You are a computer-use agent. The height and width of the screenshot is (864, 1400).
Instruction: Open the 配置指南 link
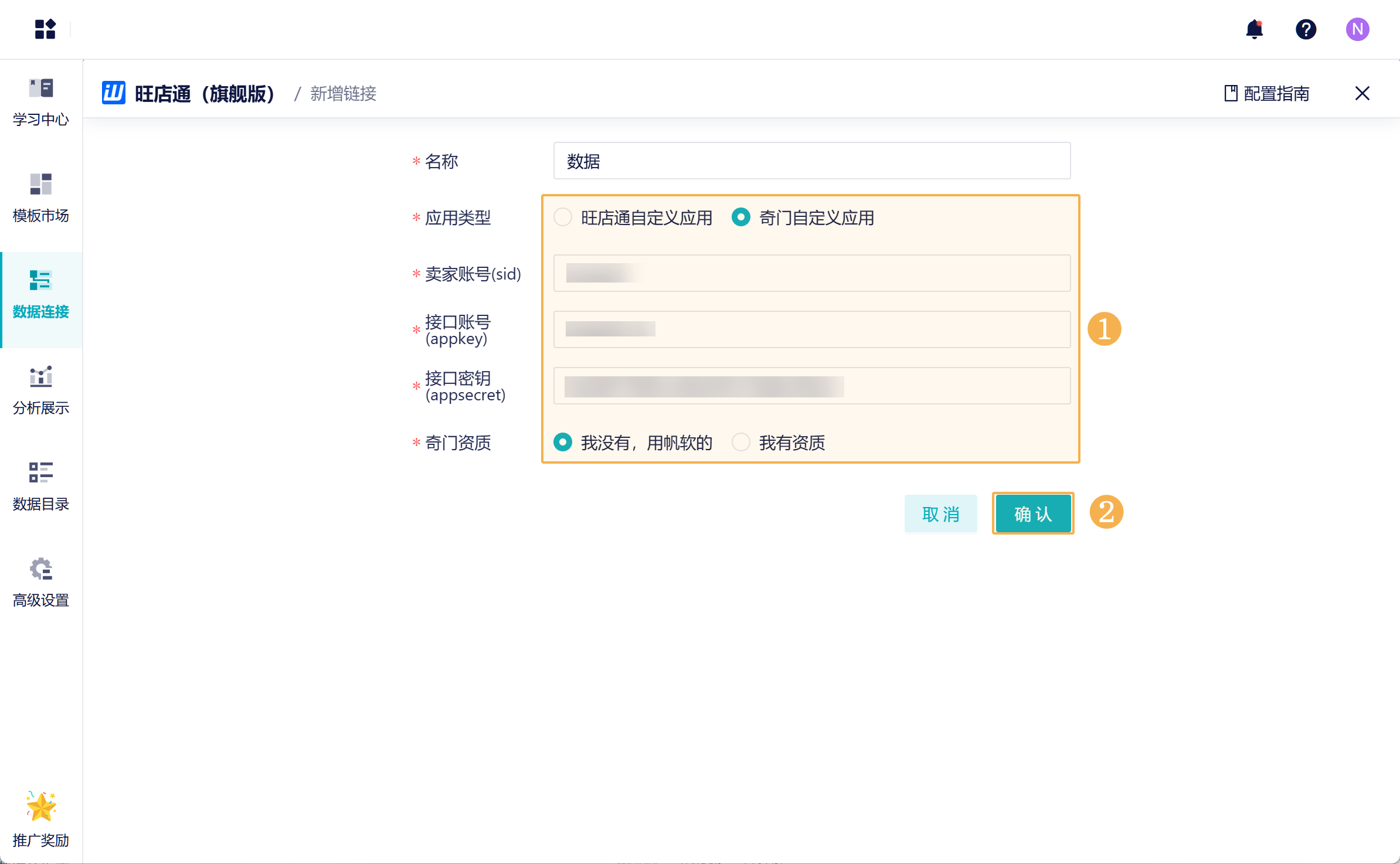pos(1267,93)
